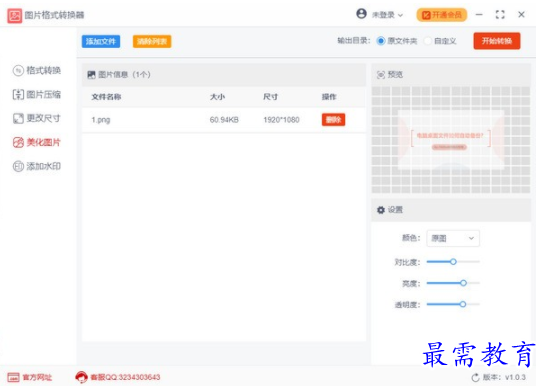The image size is (544, 386).
Task: Adjust the 透明度 opacity slider
Action: pyautogui.click(x=453, y=304)
